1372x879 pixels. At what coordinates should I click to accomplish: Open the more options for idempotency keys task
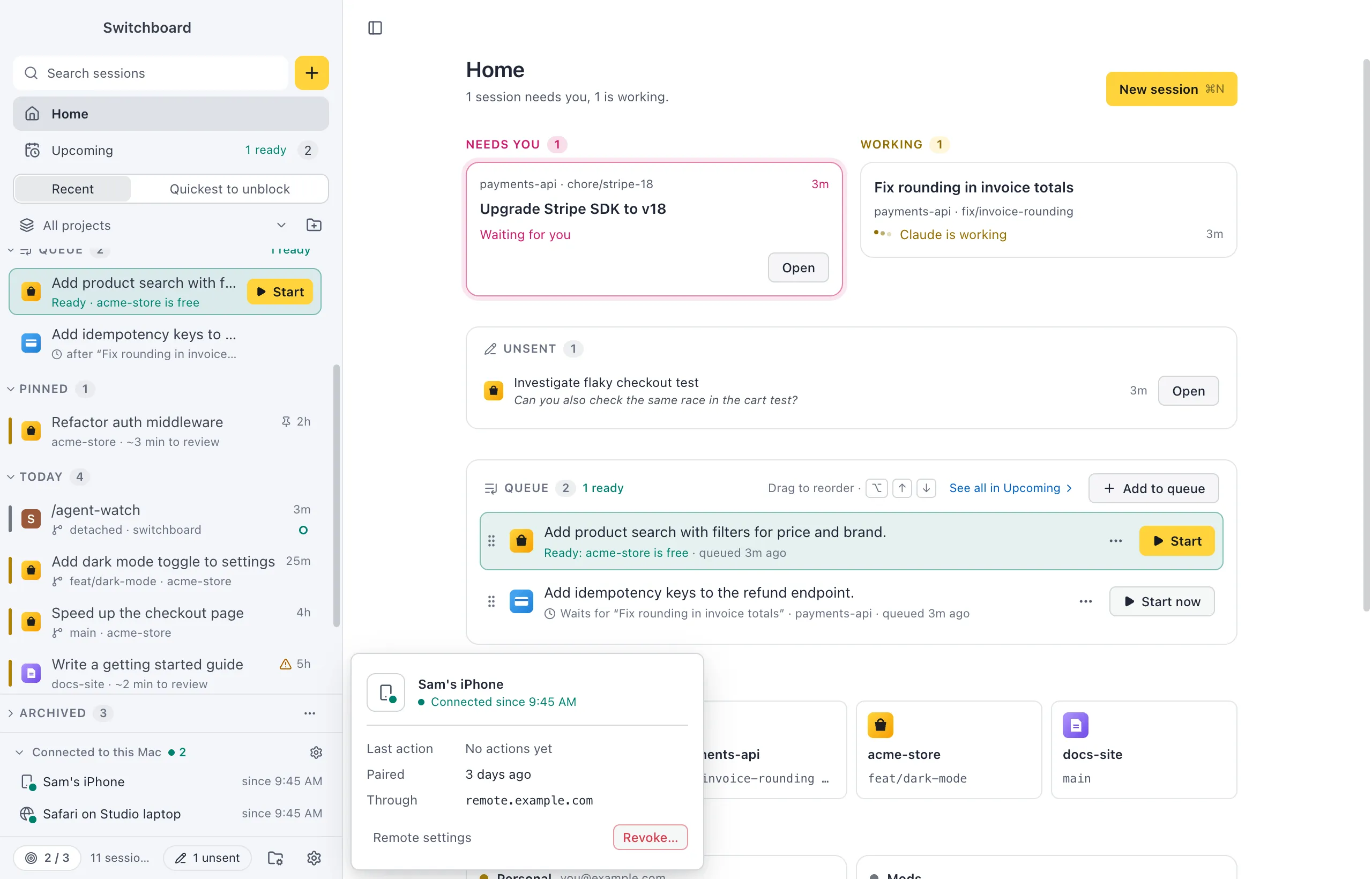[x=1085, y=601]
